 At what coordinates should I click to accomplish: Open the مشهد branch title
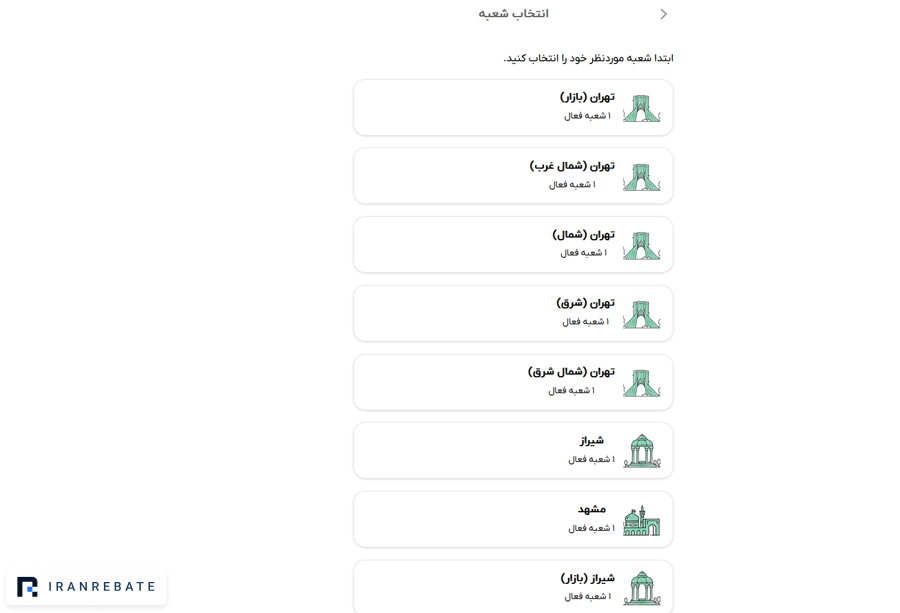[592, 509]
